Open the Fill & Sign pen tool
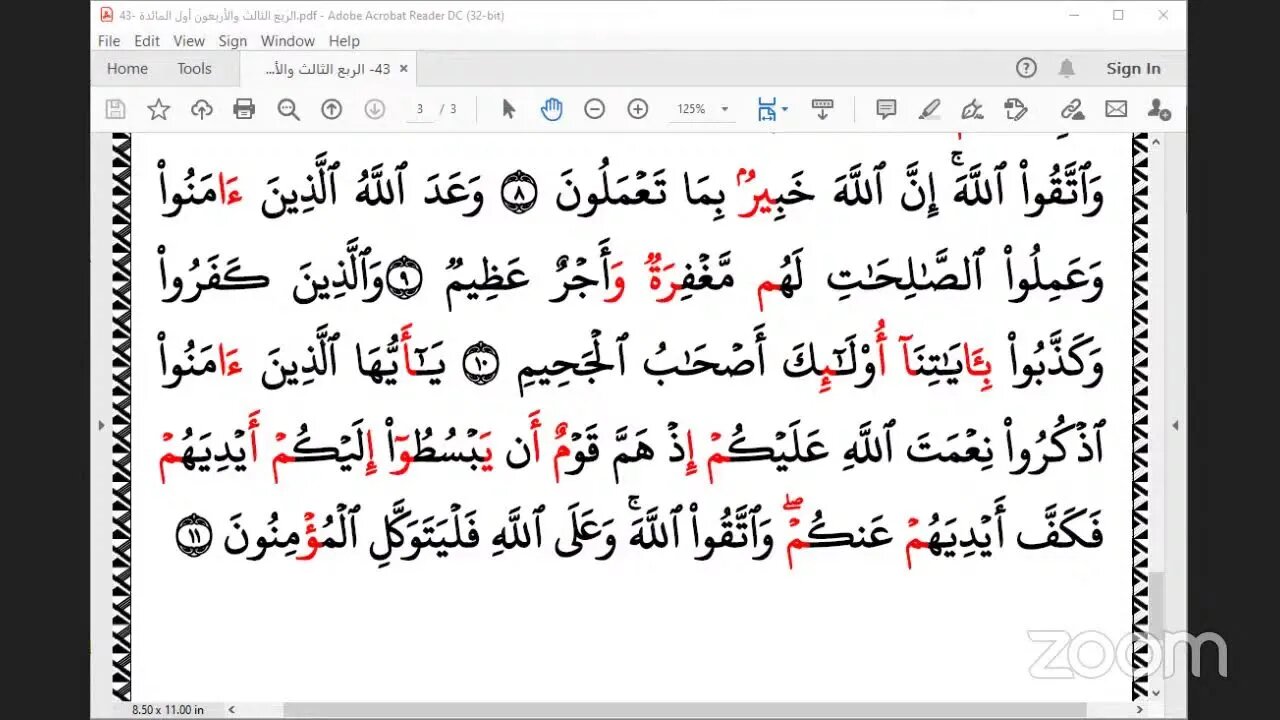1280x720 pixels. [972, 109]
